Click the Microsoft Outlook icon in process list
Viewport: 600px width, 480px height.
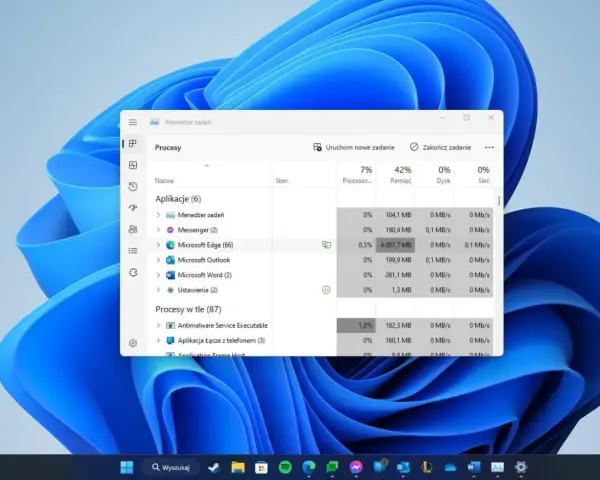[170, 260]
